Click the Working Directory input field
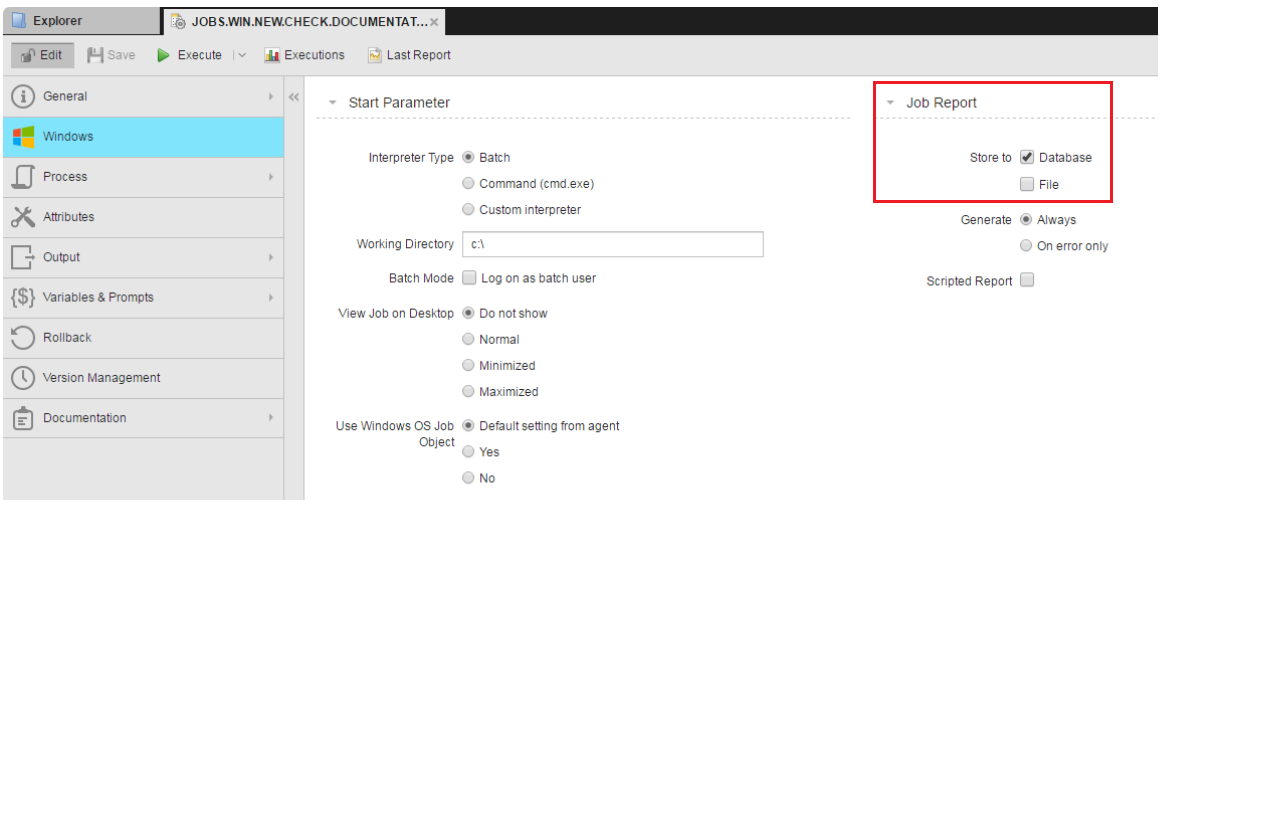This screenshot has width=1280, height=825. 612,244
